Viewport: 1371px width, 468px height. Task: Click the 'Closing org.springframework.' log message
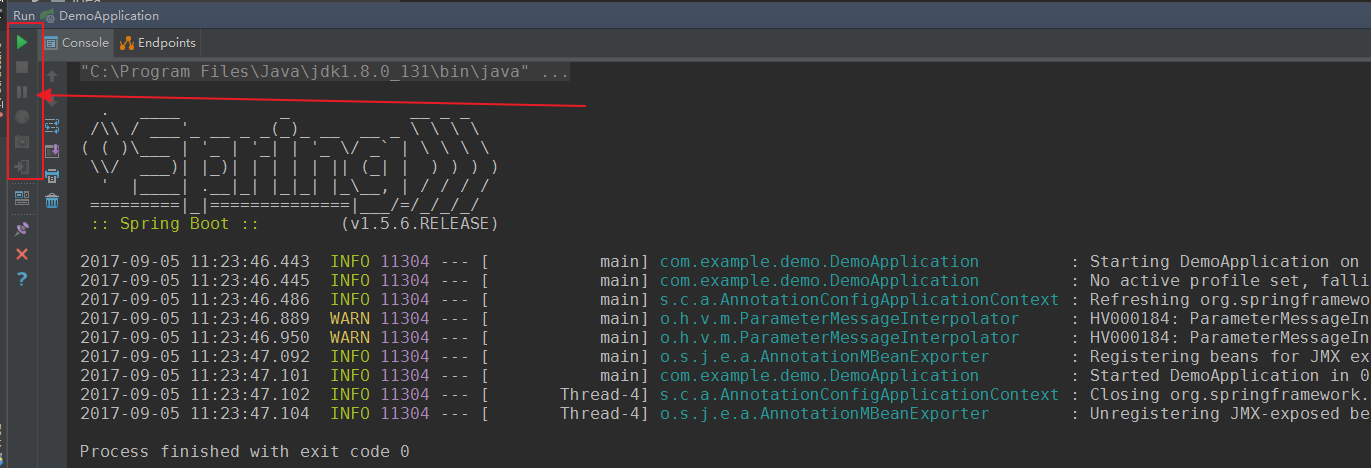[1229, 395]
